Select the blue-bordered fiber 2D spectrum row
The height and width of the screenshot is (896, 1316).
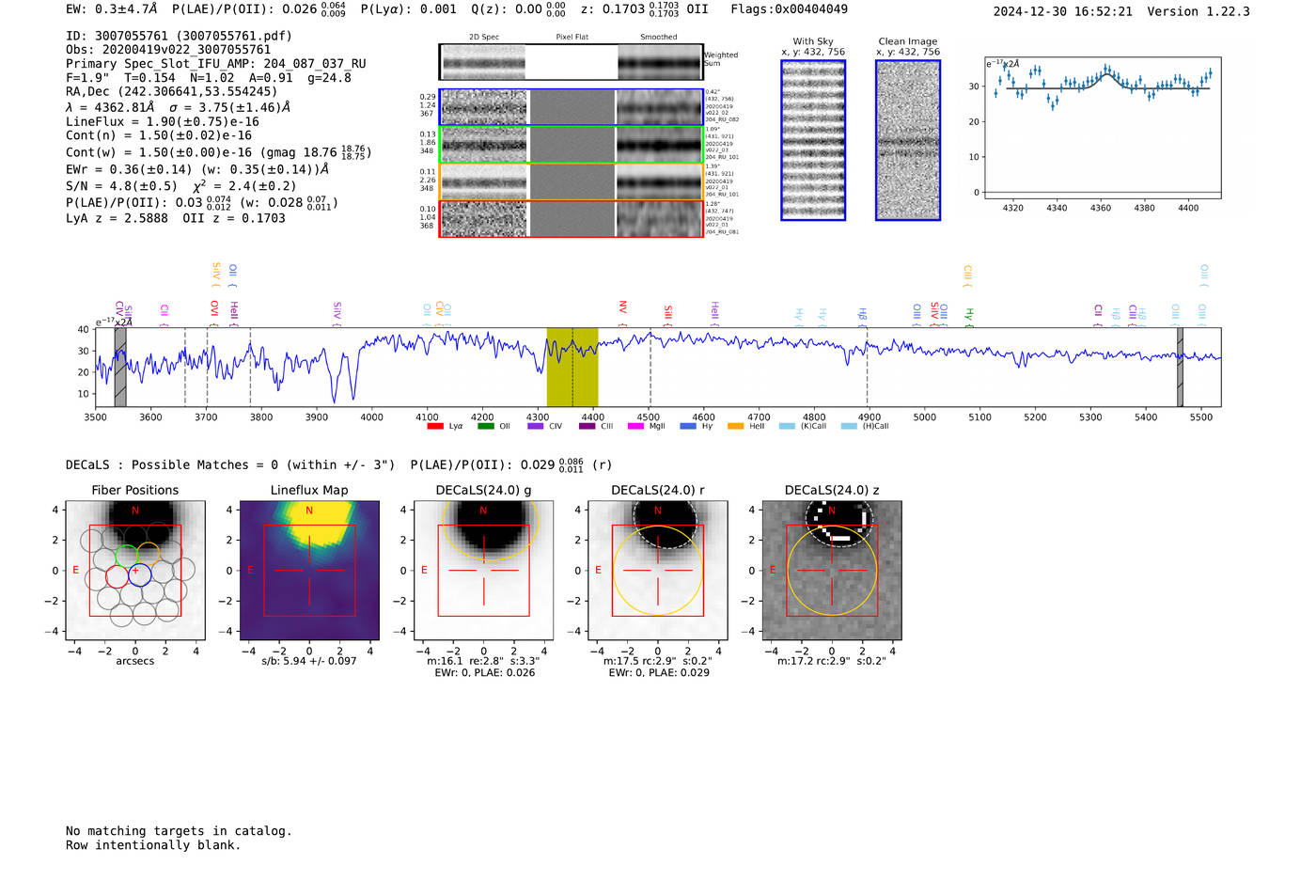point(572,107)
